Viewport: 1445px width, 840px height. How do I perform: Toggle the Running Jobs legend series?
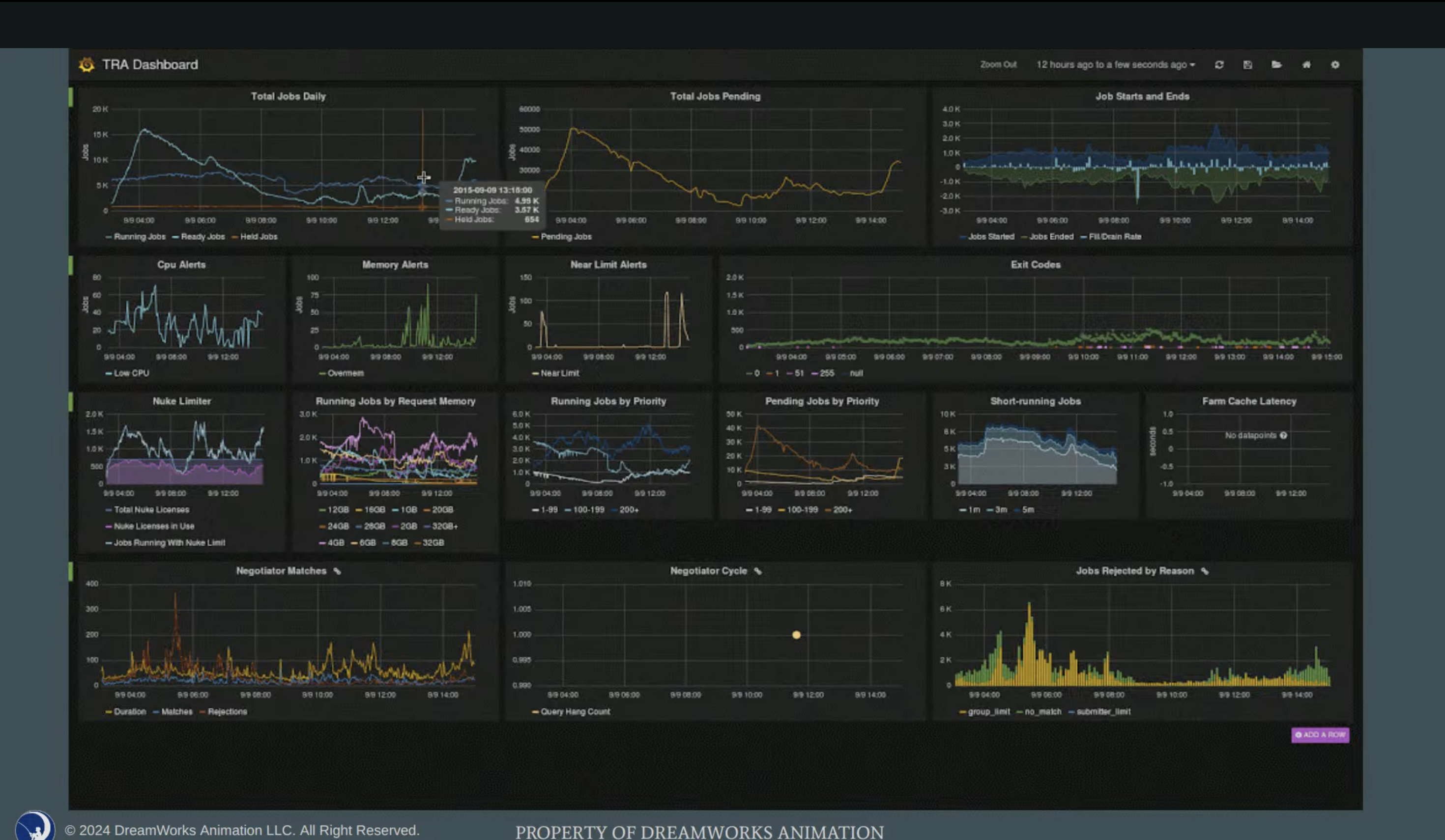point(140,237)
